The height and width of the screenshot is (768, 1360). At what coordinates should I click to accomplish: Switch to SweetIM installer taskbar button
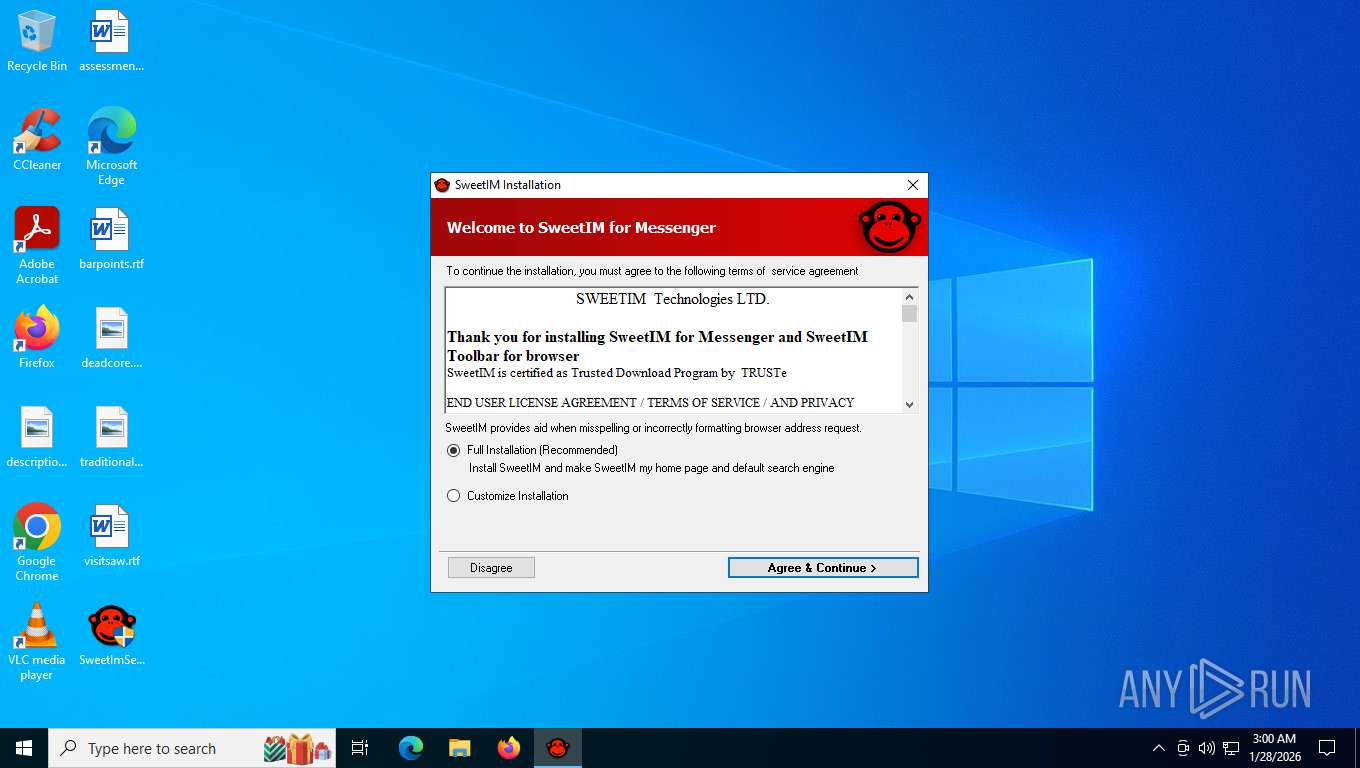click(558, 748)
